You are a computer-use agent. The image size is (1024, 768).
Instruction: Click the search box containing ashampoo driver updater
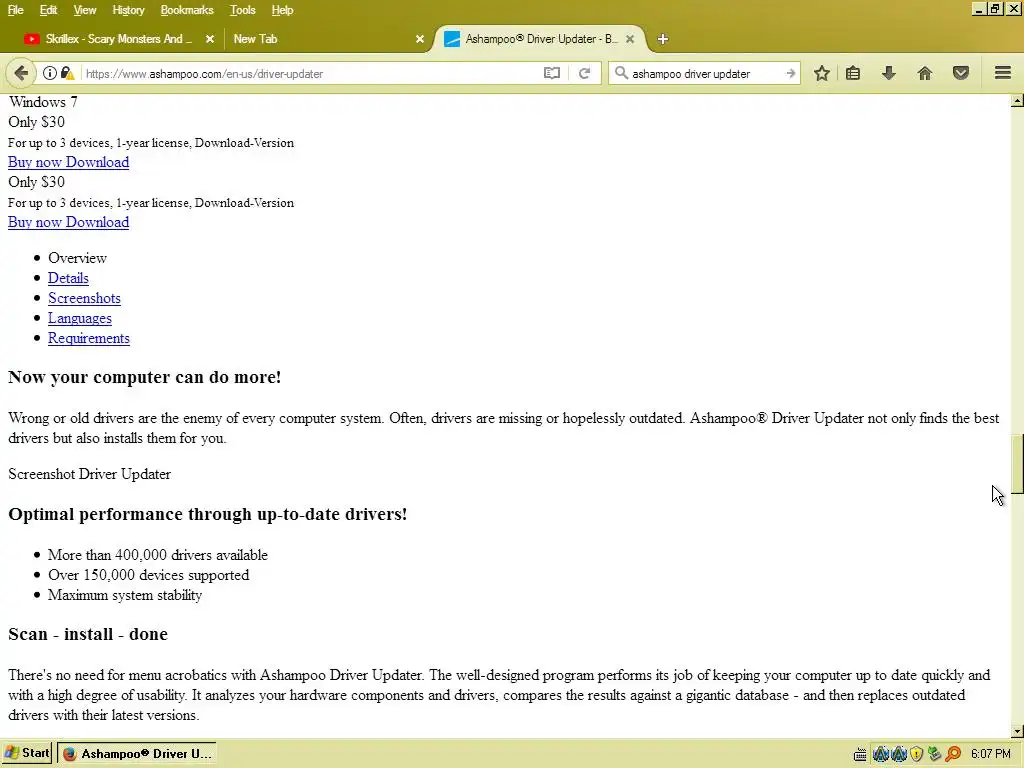(706, 73)
